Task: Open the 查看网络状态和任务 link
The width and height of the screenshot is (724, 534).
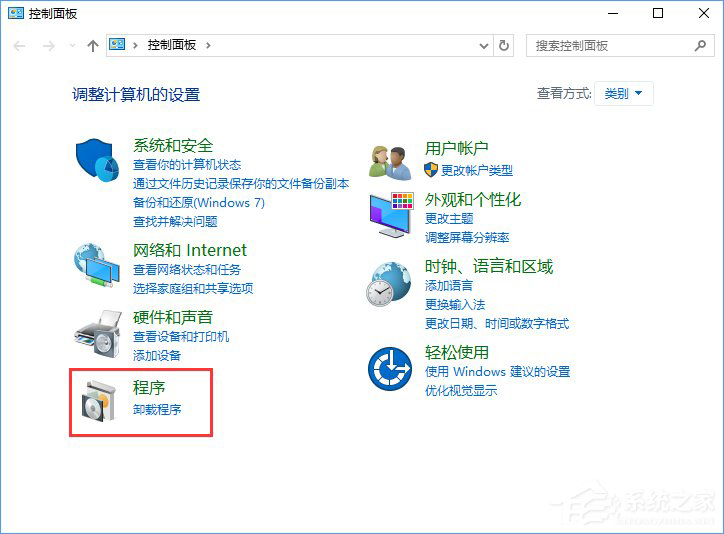Action: pos(187,270)
